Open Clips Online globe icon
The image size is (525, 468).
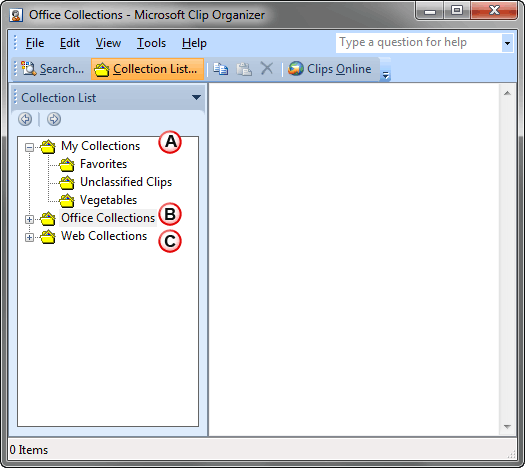coord(296,69)
